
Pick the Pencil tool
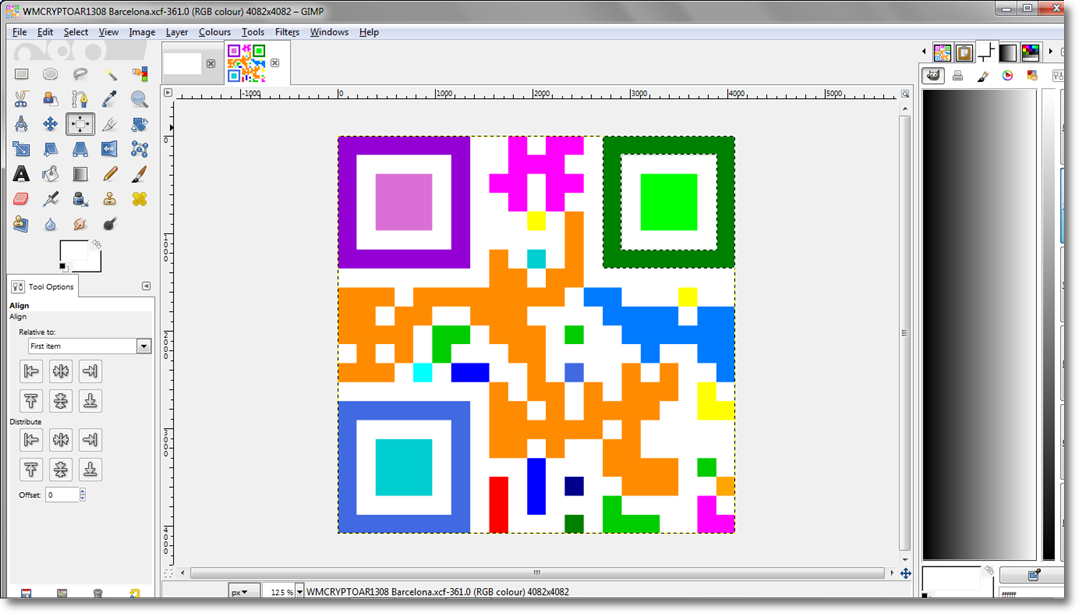click(x=110, y=174)
